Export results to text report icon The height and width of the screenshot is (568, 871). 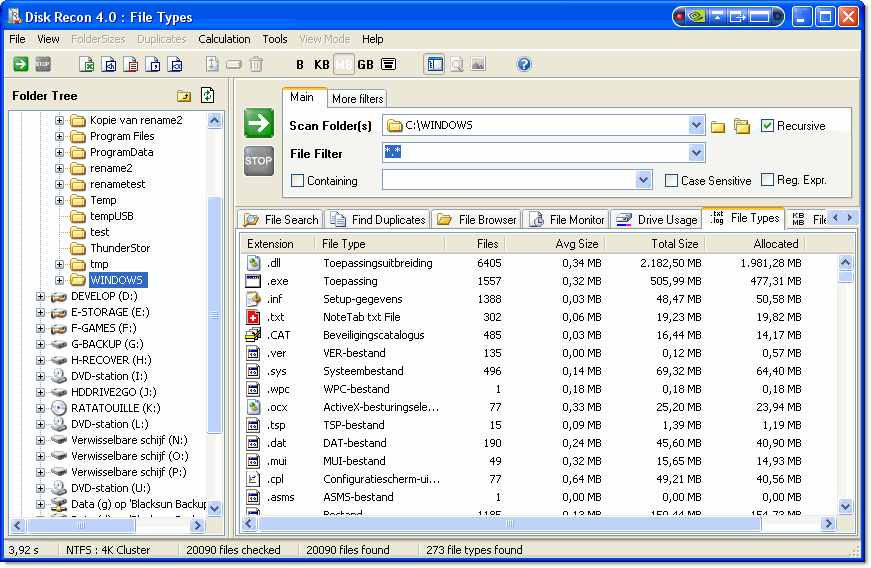click(131, 64)
